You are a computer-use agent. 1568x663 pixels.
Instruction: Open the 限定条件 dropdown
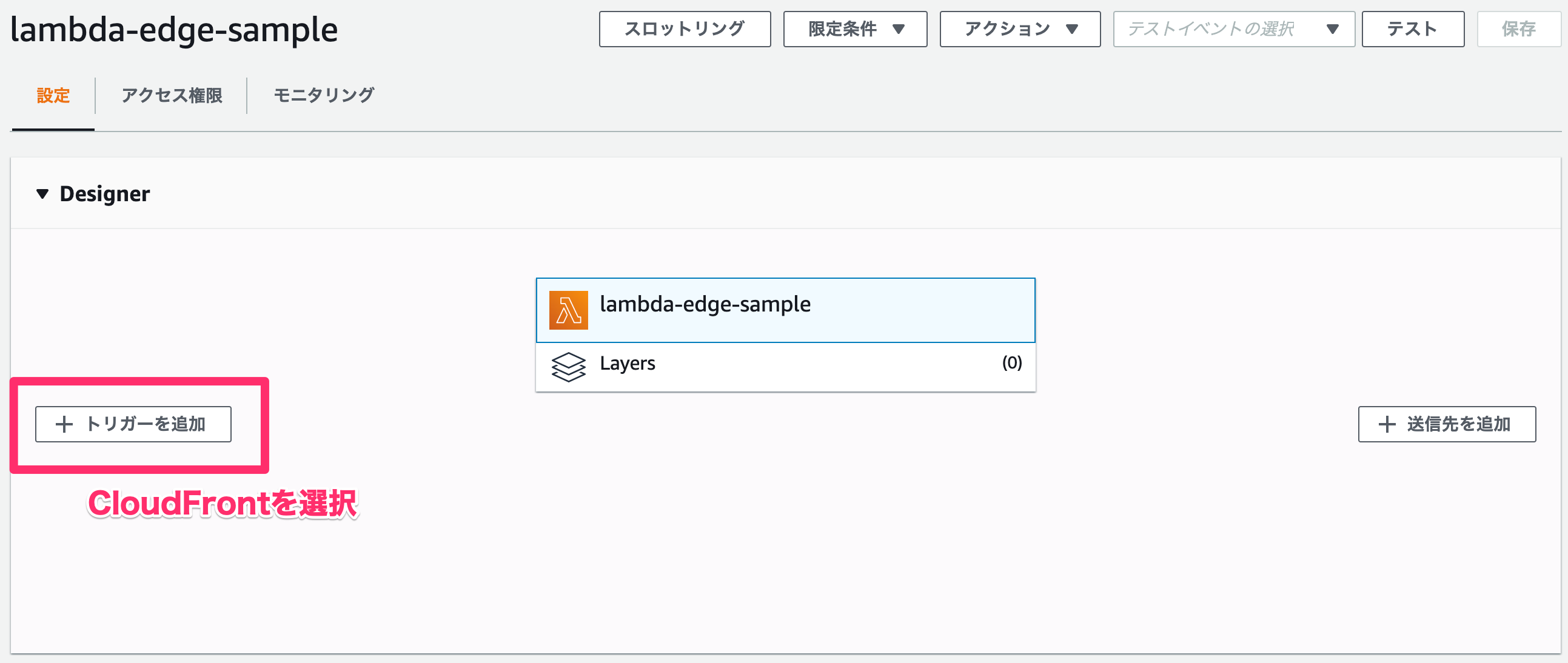click(854, 28)
